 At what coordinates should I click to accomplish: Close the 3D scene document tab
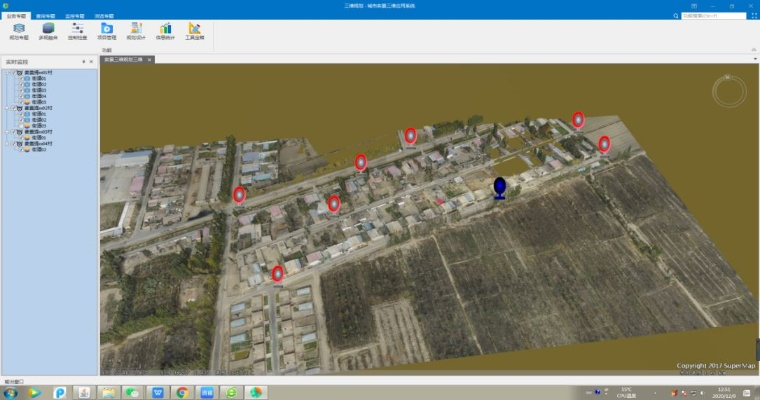point(150,60)
